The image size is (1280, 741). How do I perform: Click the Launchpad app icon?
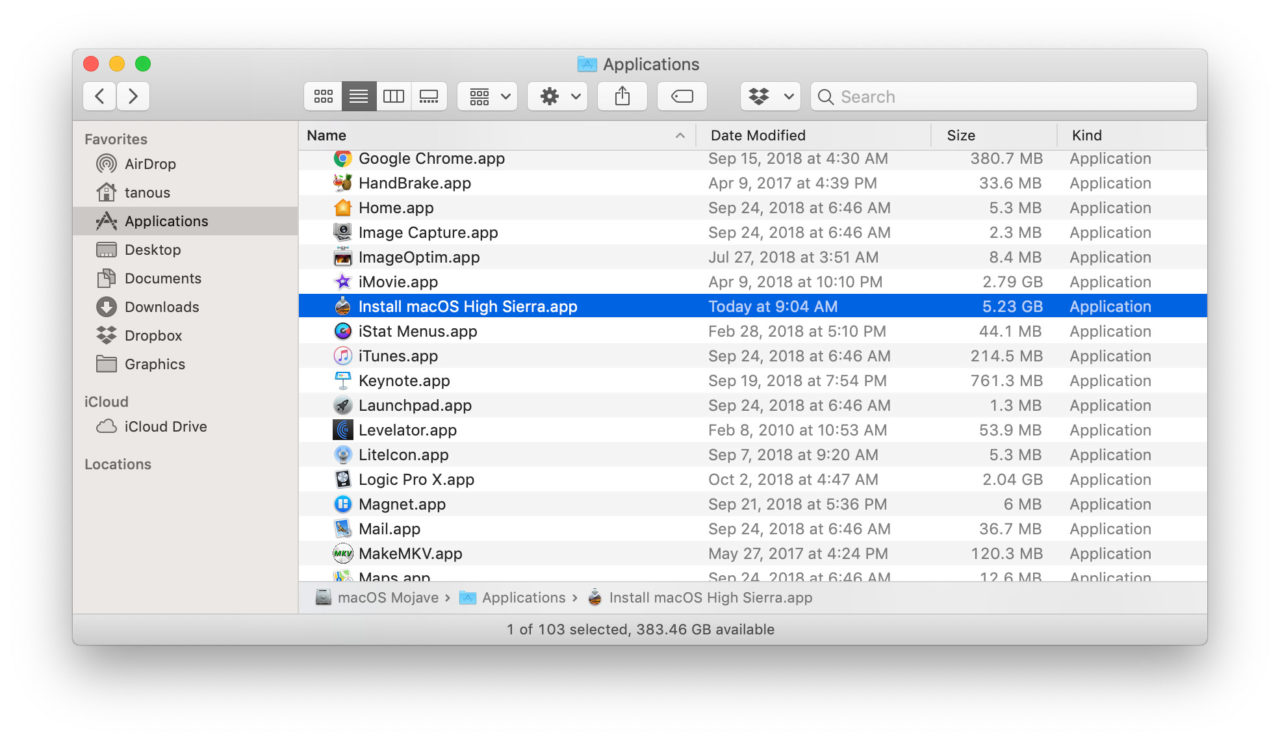pos(343,405)
